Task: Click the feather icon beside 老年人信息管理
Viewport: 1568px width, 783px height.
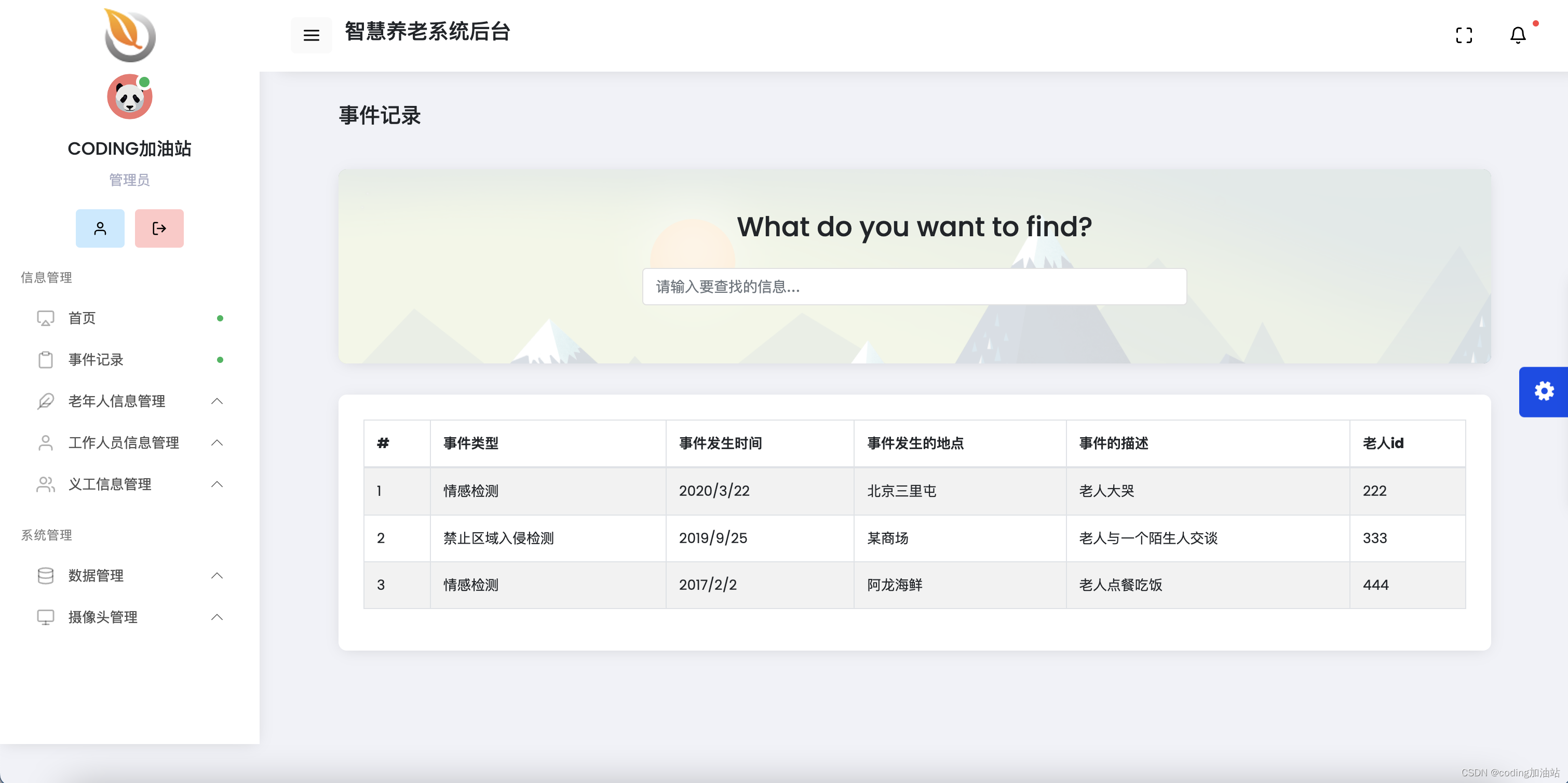Action: 46,401
